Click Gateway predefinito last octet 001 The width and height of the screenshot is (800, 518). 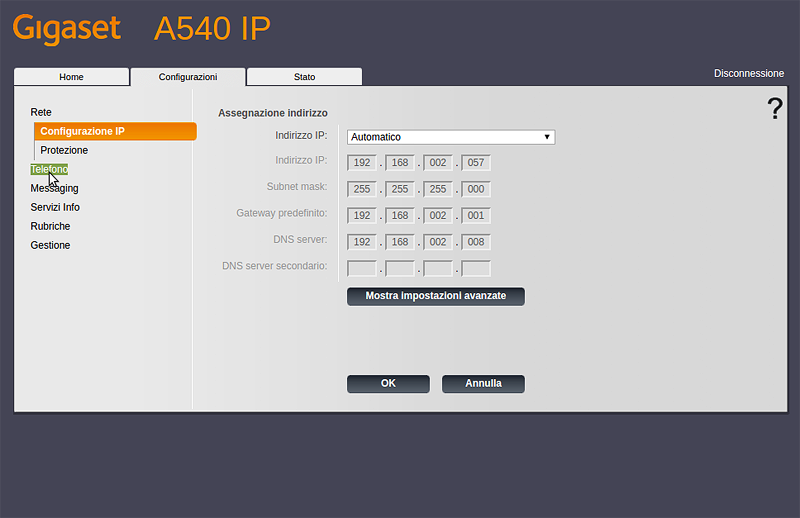[476, 215]
